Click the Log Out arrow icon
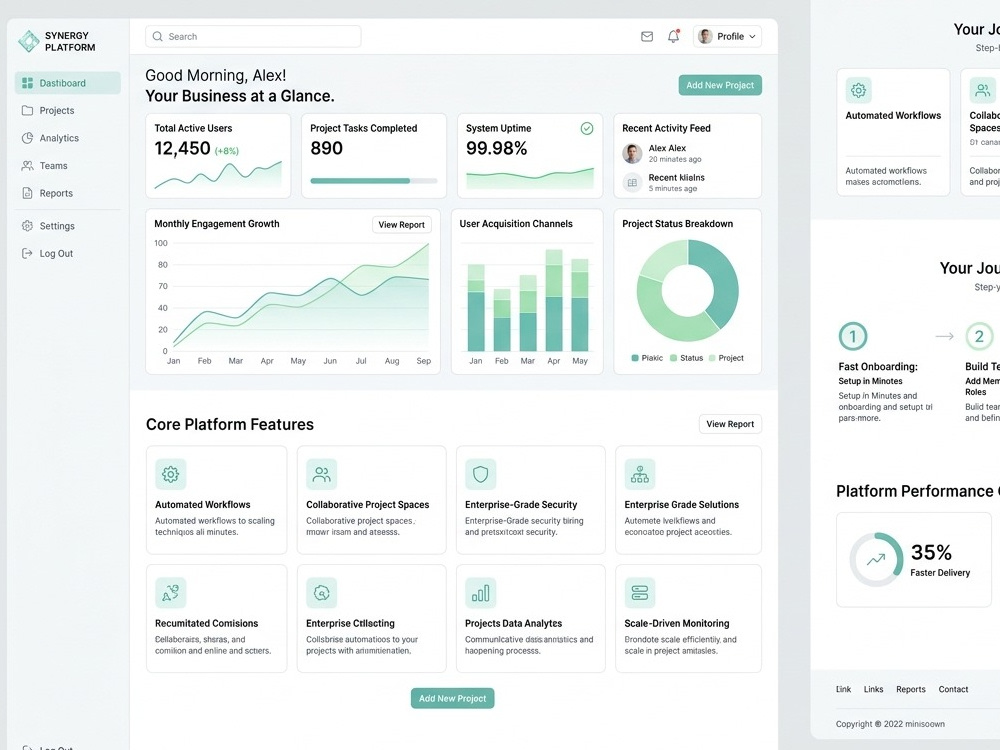This screenshot has width=1000, height=750. tap(27, 253)
